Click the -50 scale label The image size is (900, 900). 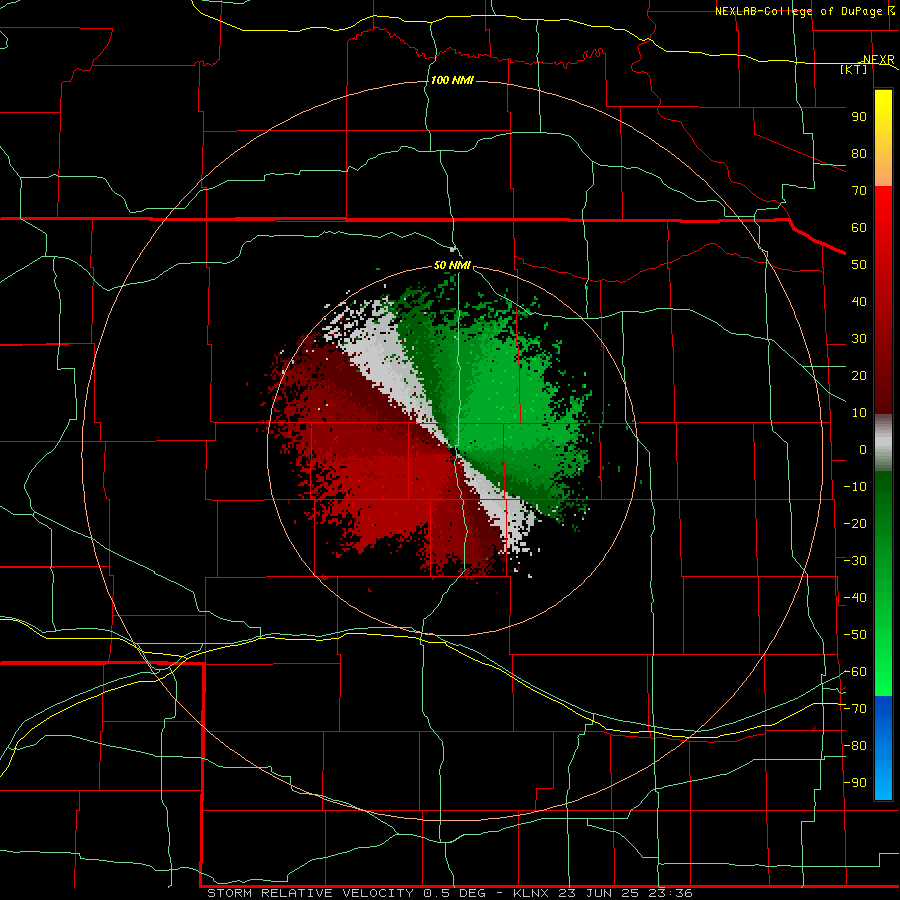[855, 635]
